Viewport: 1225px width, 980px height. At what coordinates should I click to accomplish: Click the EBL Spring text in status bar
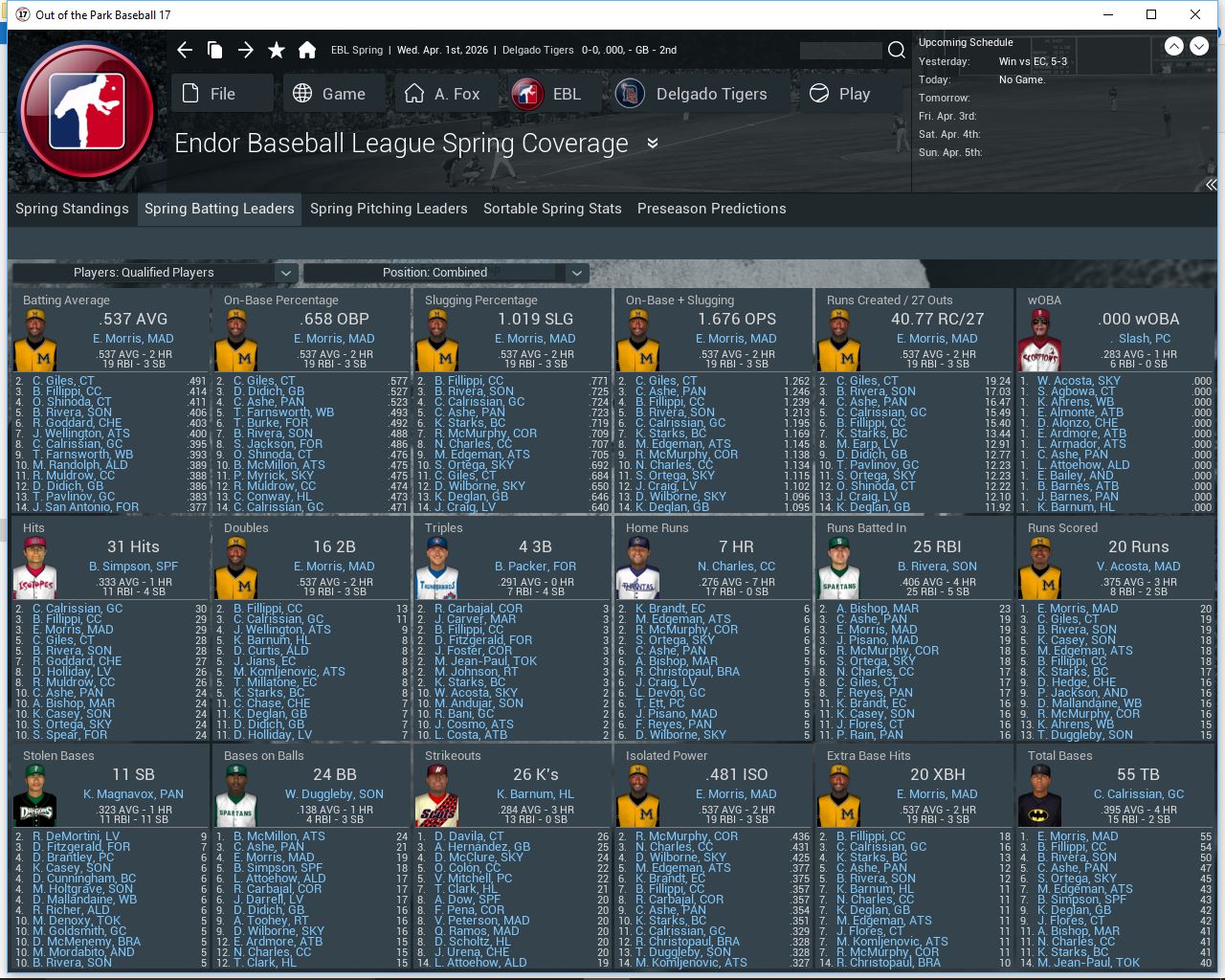tap(357, 50)
